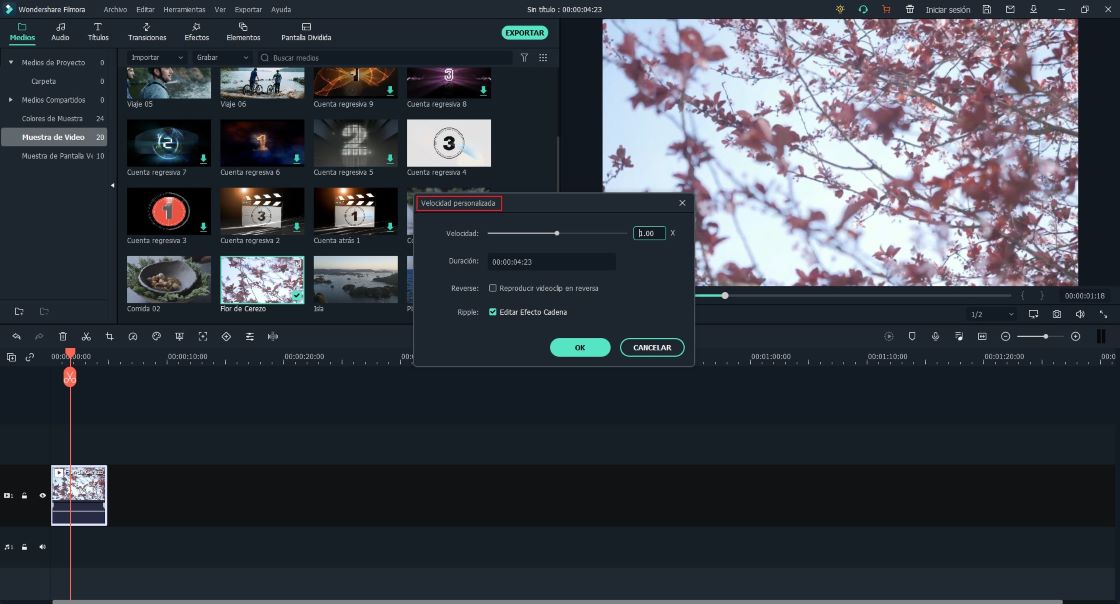Click the render preview icon
Viewport: 1120px width, 604px height.
[x=889, y=336]
